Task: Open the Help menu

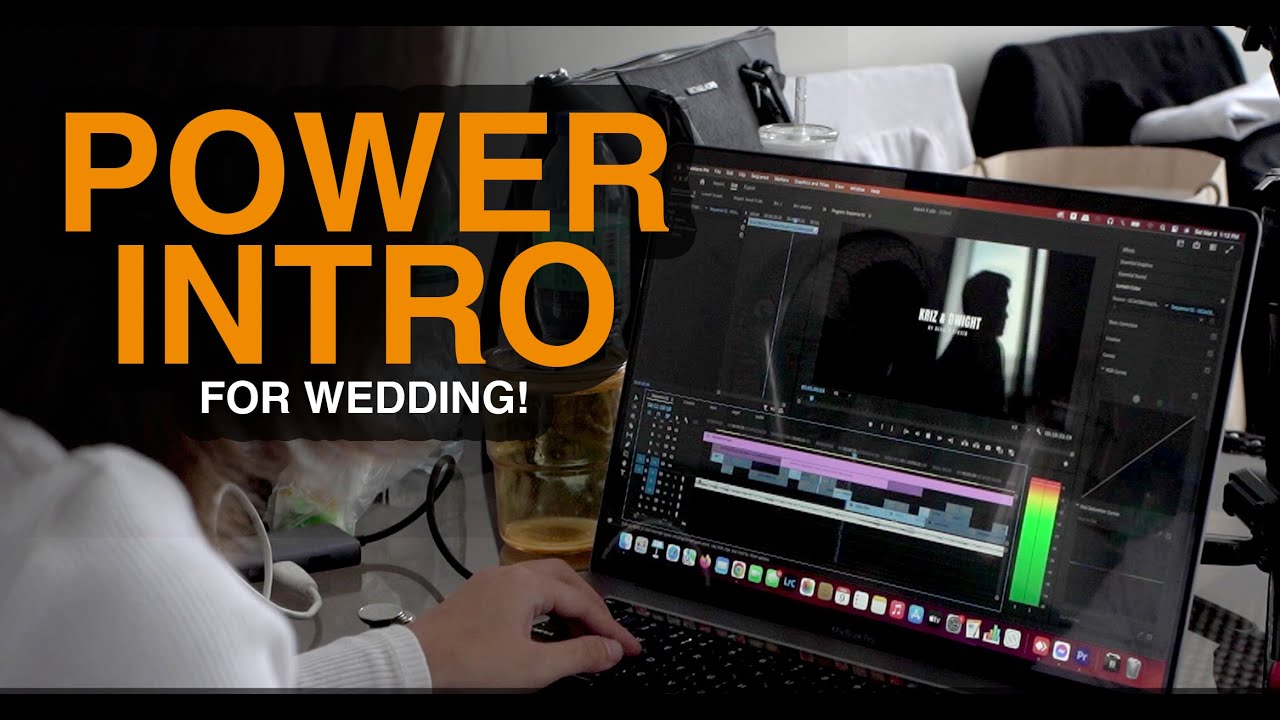Action: [875, 191]
